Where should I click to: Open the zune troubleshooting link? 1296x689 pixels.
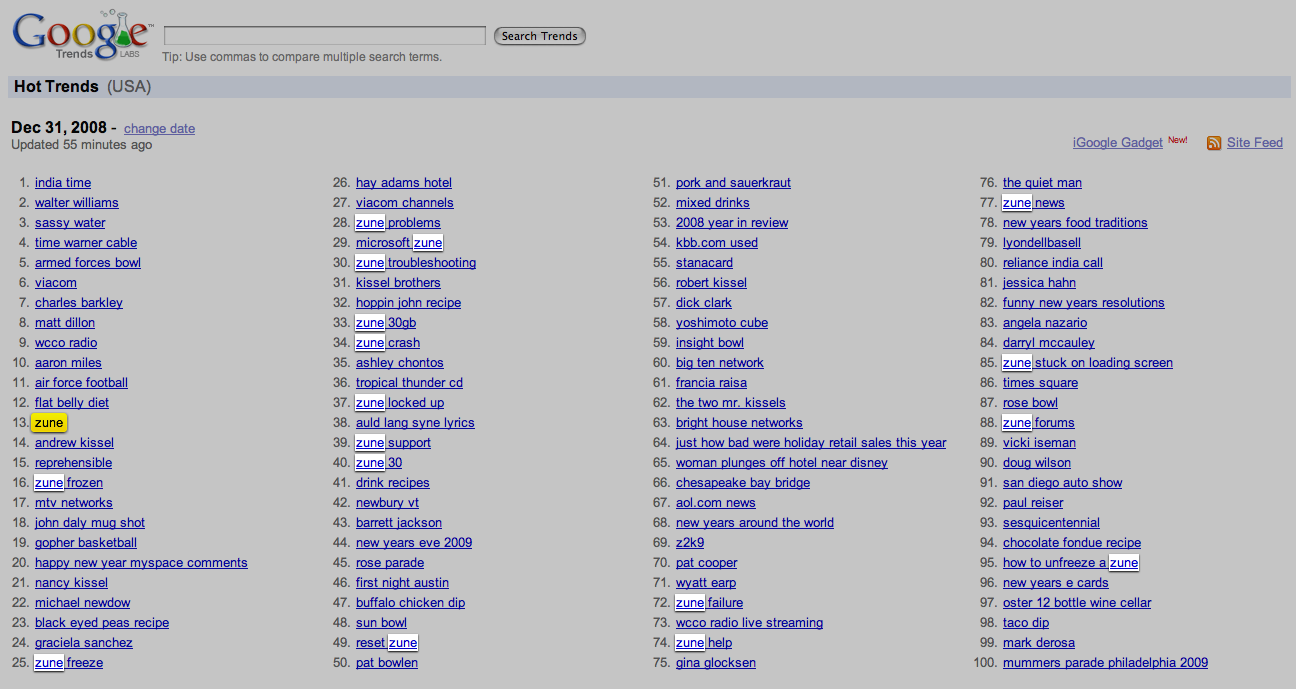coord(416,263)
